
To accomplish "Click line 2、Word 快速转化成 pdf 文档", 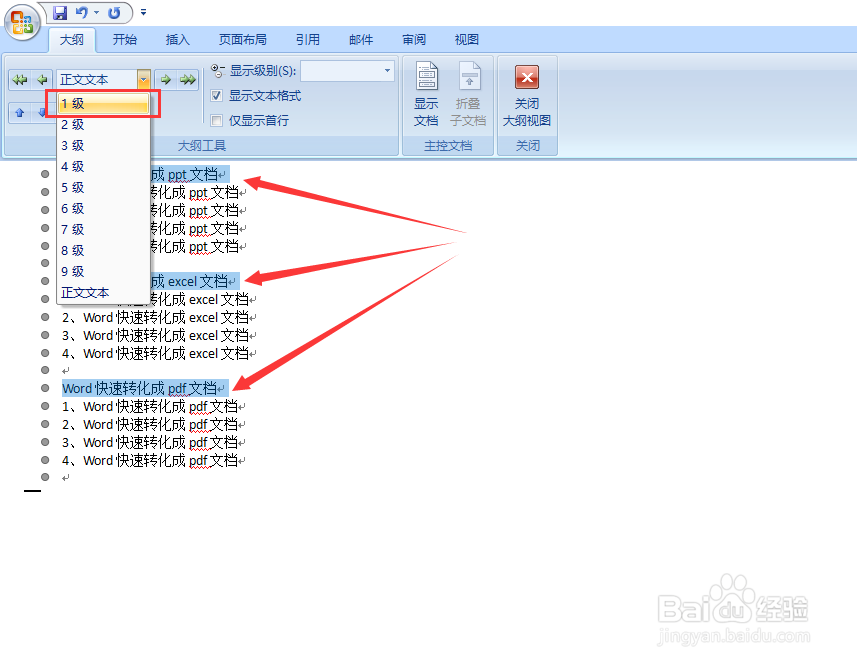I will click(x=154, y=425).
